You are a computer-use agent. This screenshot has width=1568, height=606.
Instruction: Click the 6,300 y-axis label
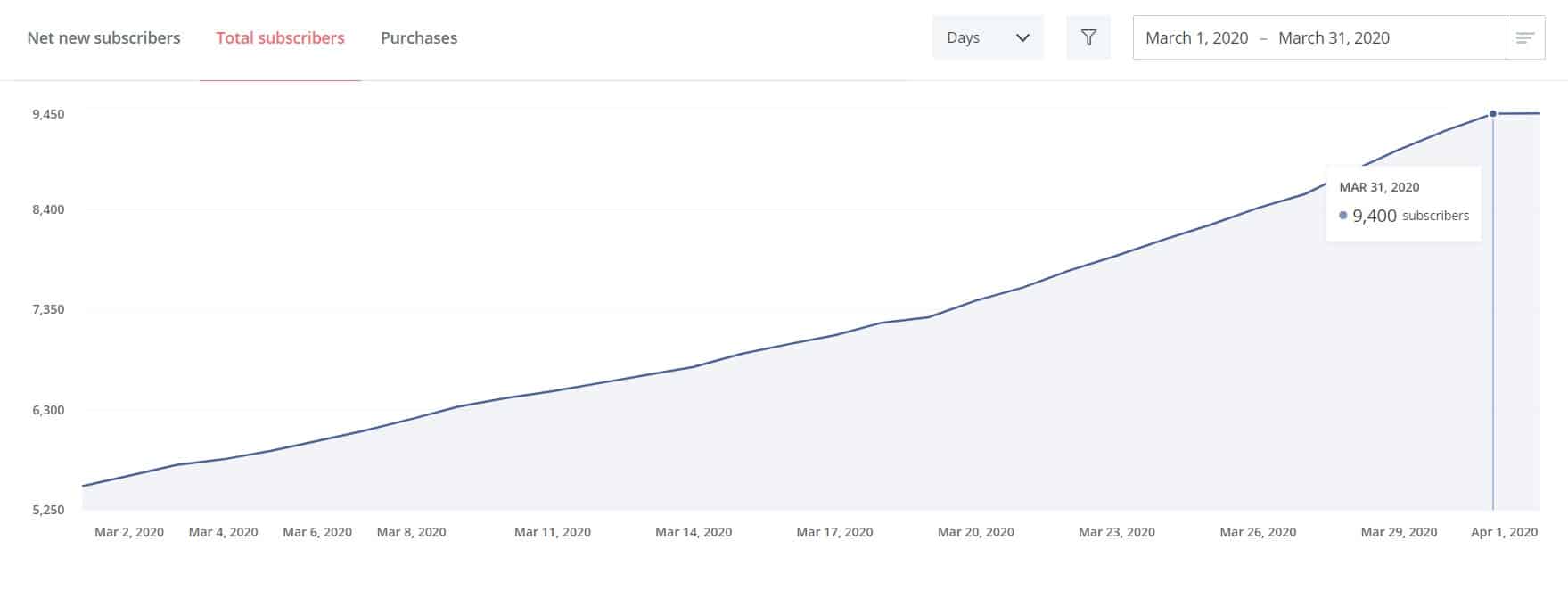pos(48,410)
